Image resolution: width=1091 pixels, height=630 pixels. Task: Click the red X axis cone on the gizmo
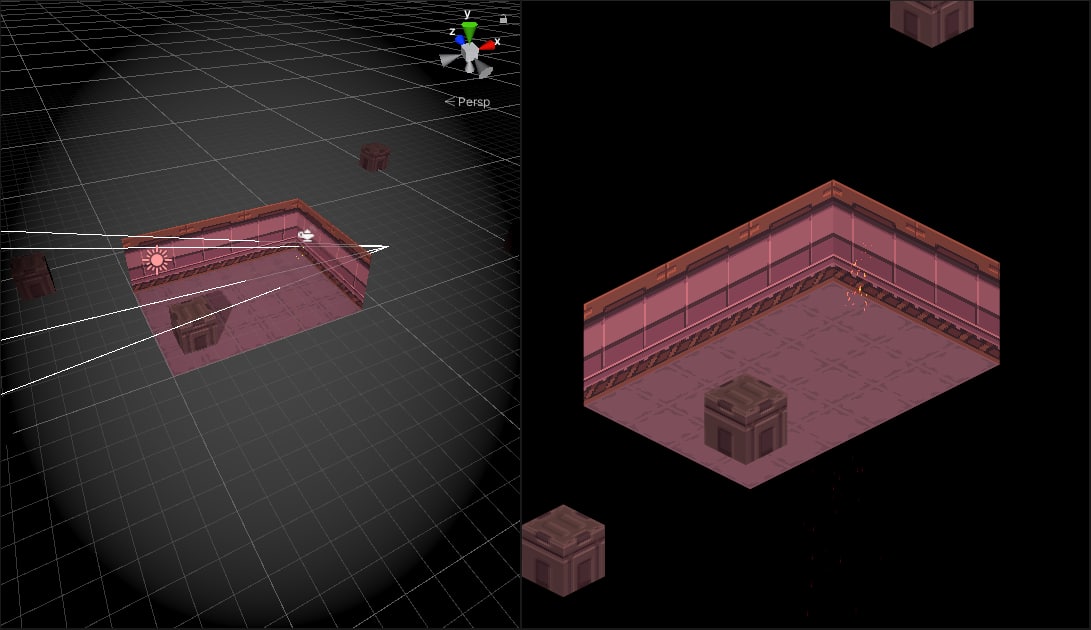pyautogui.click(x=488, y=45)
